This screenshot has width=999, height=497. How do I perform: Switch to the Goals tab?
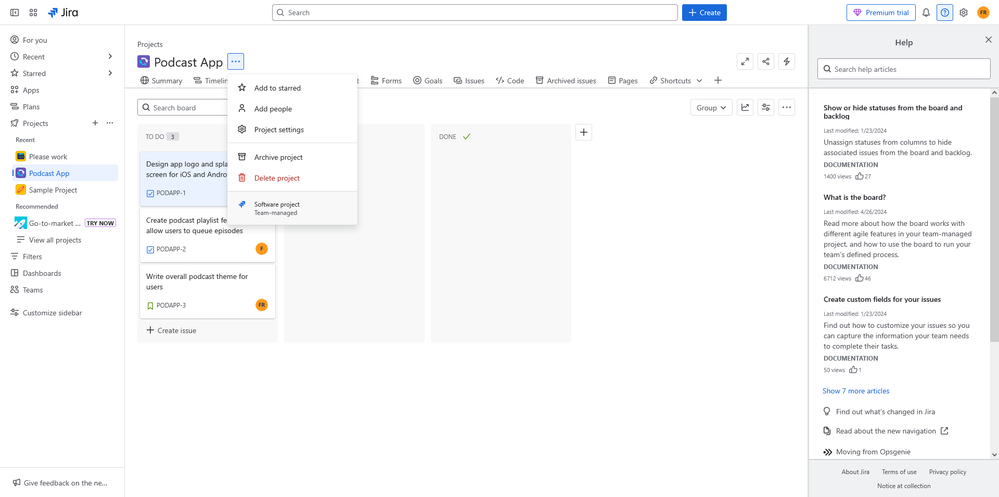click(427, 81)
